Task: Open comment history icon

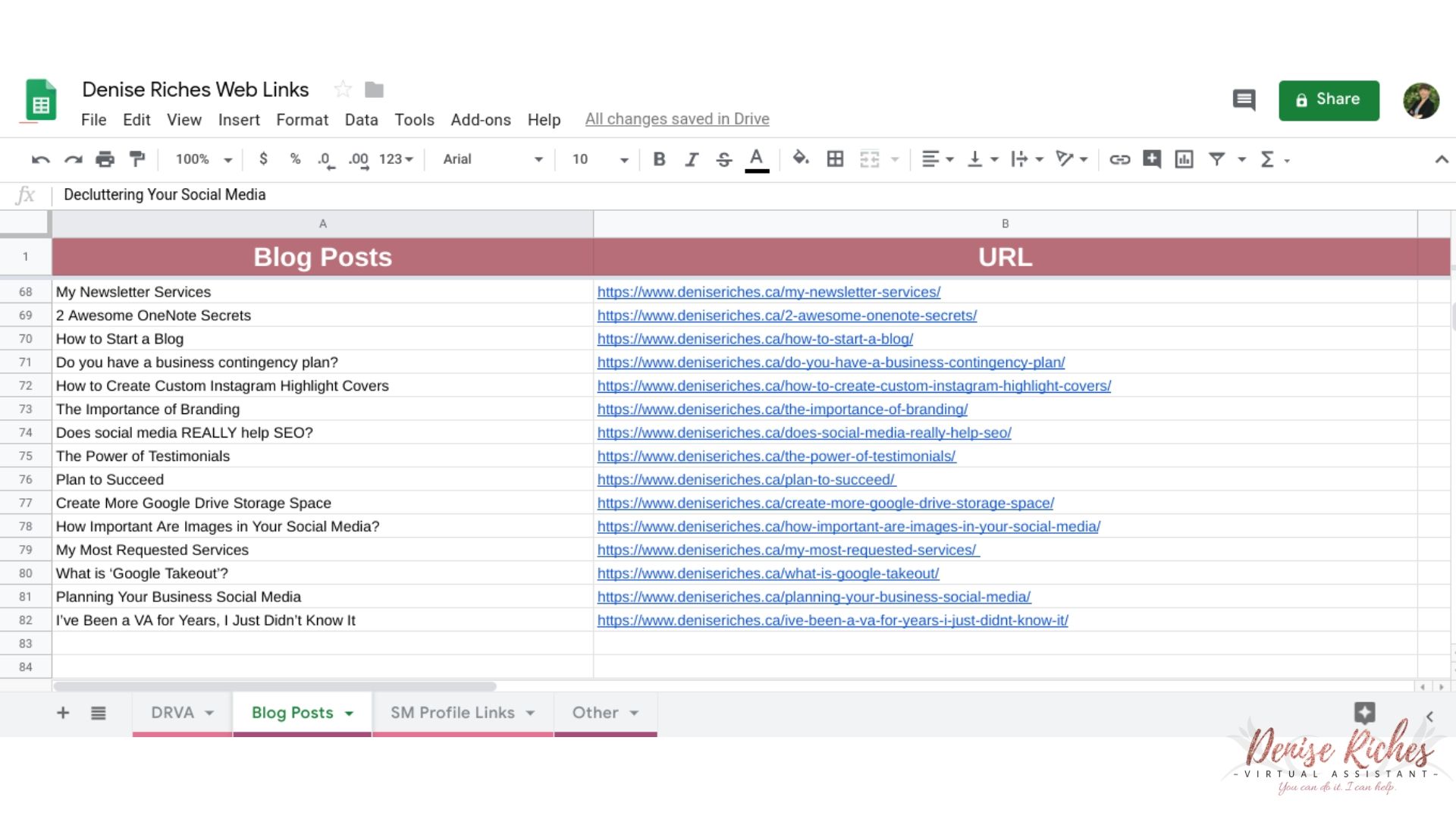Action: [1244, 99]
